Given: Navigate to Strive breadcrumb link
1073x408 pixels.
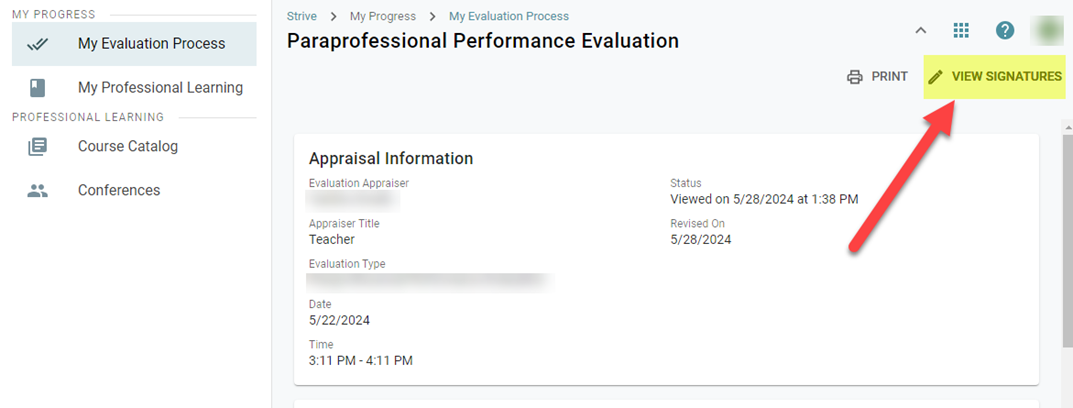Looking at the screenshot, I should (302, 17).
